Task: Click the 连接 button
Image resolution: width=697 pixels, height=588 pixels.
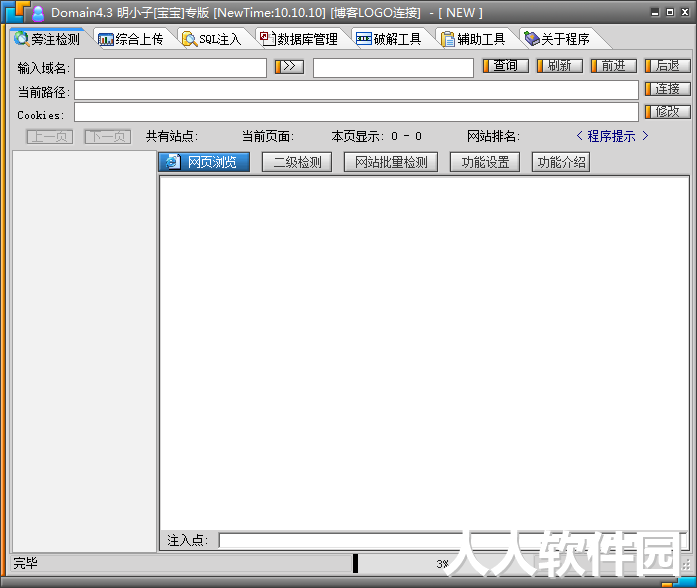Action: coord(668,89)
